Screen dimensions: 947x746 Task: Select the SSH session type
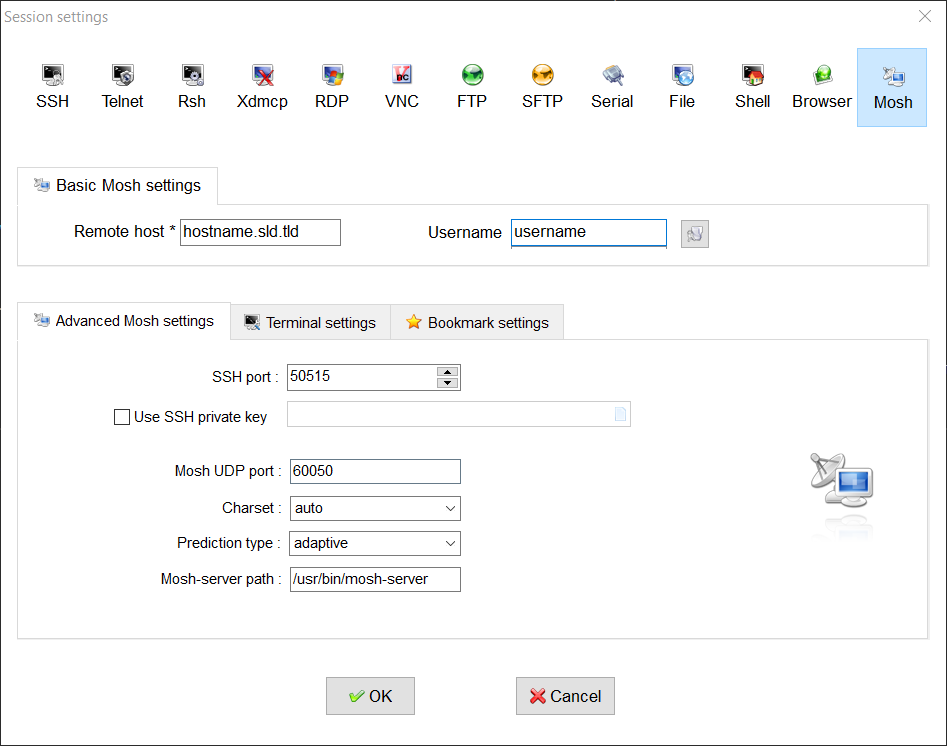coord(52,86)
